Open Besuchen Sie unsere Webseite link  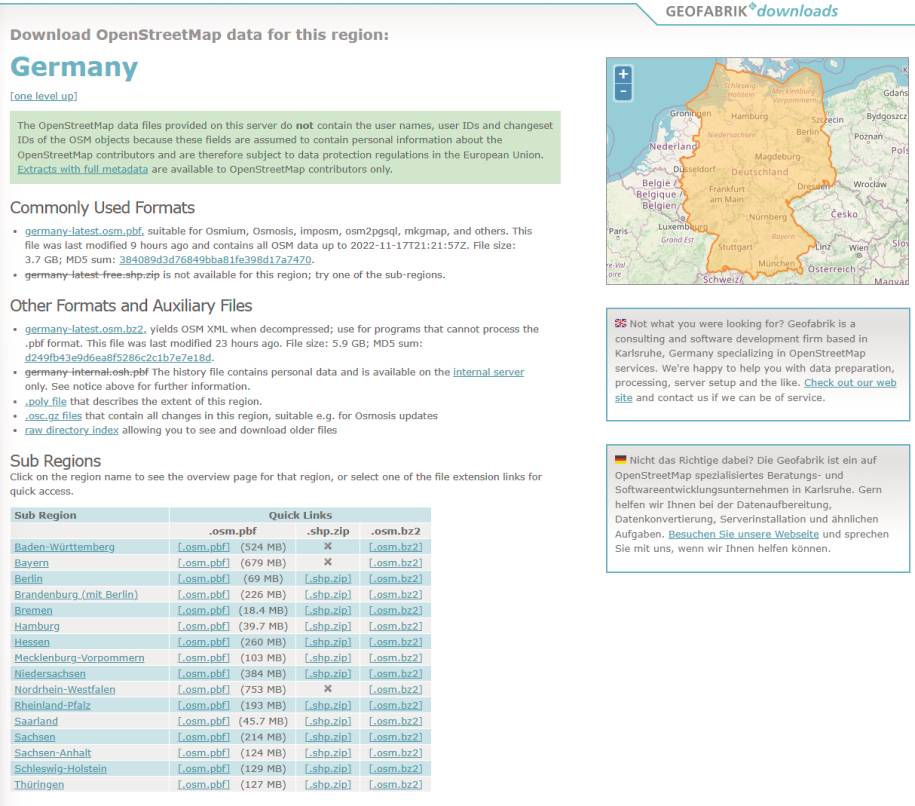point(743,534)
